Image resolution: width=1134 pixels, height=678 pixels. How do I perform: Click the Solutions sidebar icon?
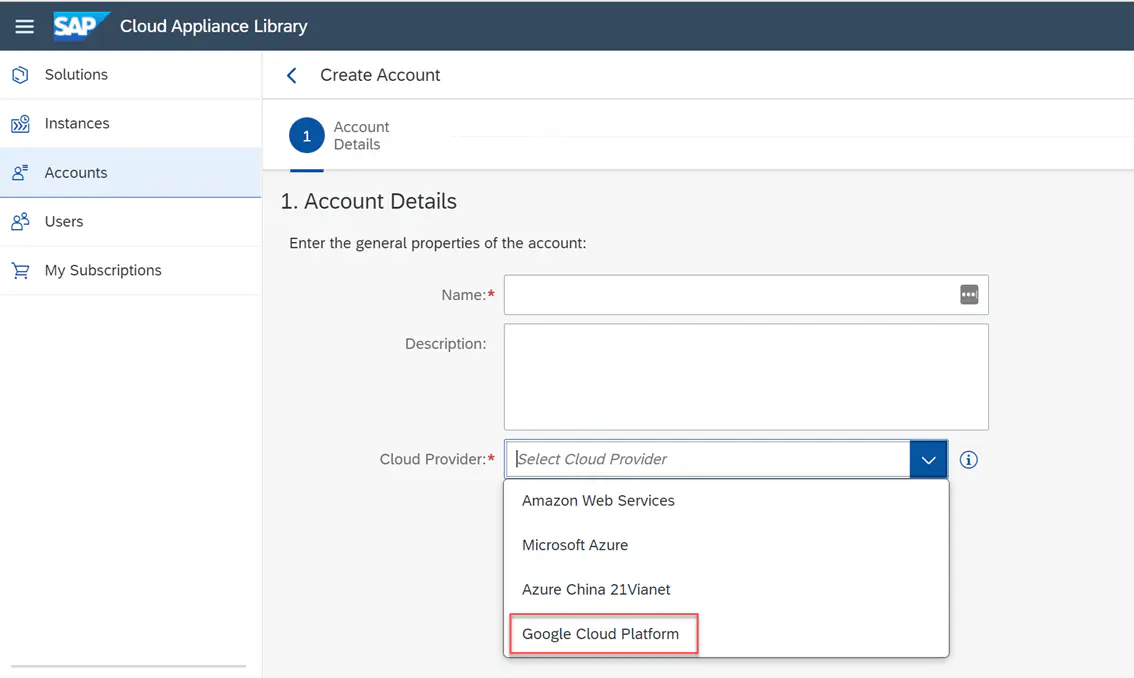(20, 75)
